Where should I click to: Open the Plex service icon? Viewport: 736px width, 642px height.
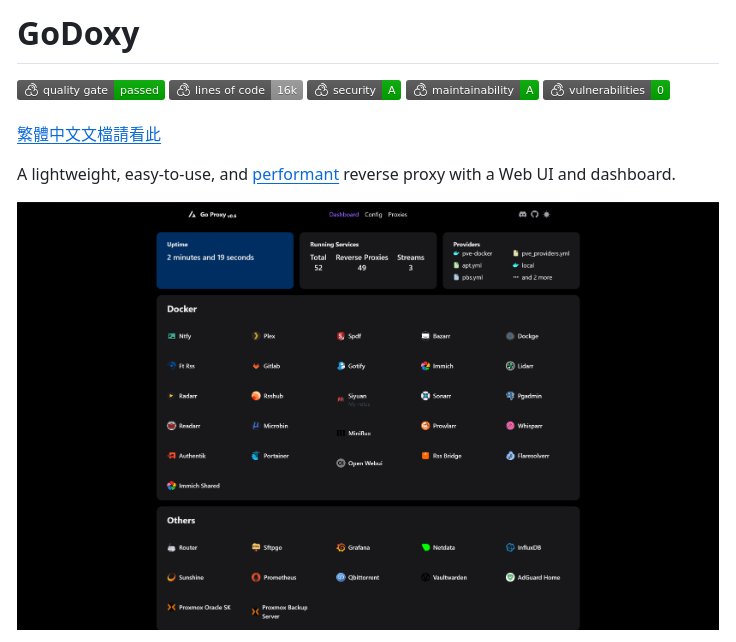pyautogui.click(x=256, y=336)
